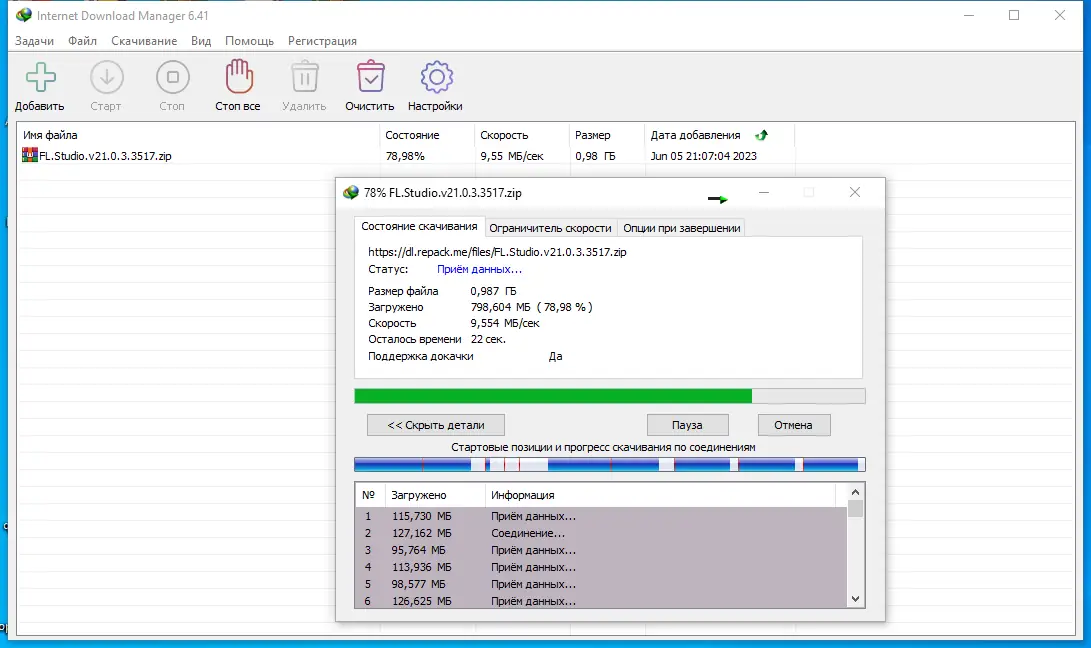Sort by Скорость column header
Image resolution: width=1091 pixels, height=648 pixels.
click(x=522, y=135)
